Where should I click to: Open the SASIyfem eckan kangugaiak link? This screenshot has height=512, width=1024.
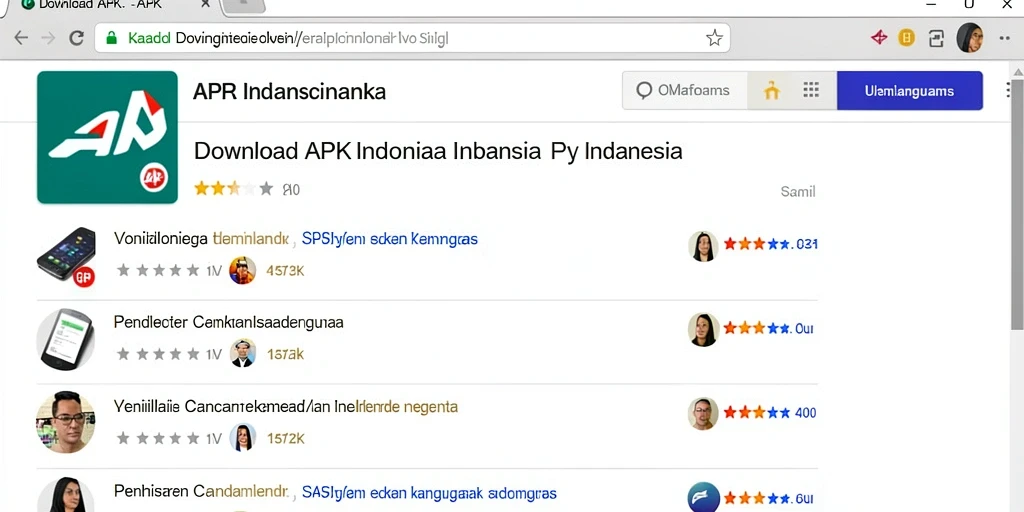[x=429, y=493]
